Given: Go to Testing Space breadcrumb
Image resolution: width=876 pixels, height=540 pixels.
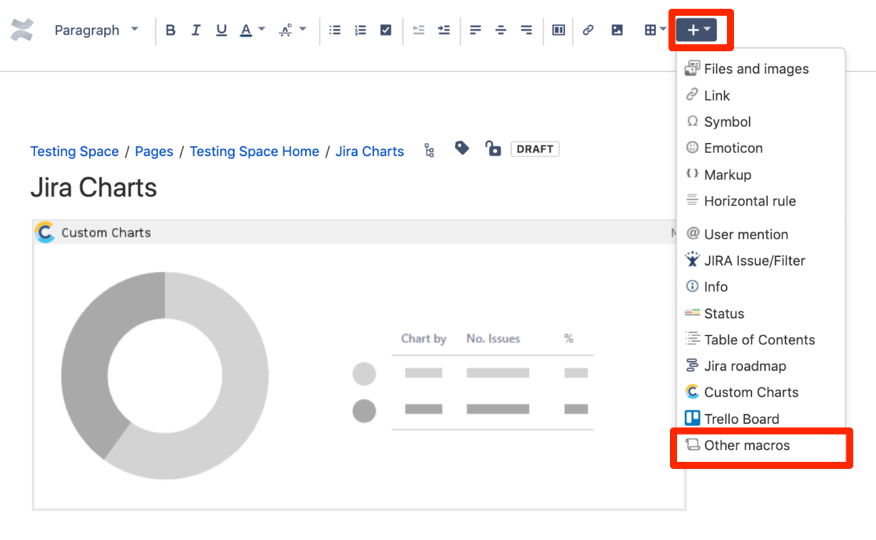Looking at the screenshot, I should [74, 151].
